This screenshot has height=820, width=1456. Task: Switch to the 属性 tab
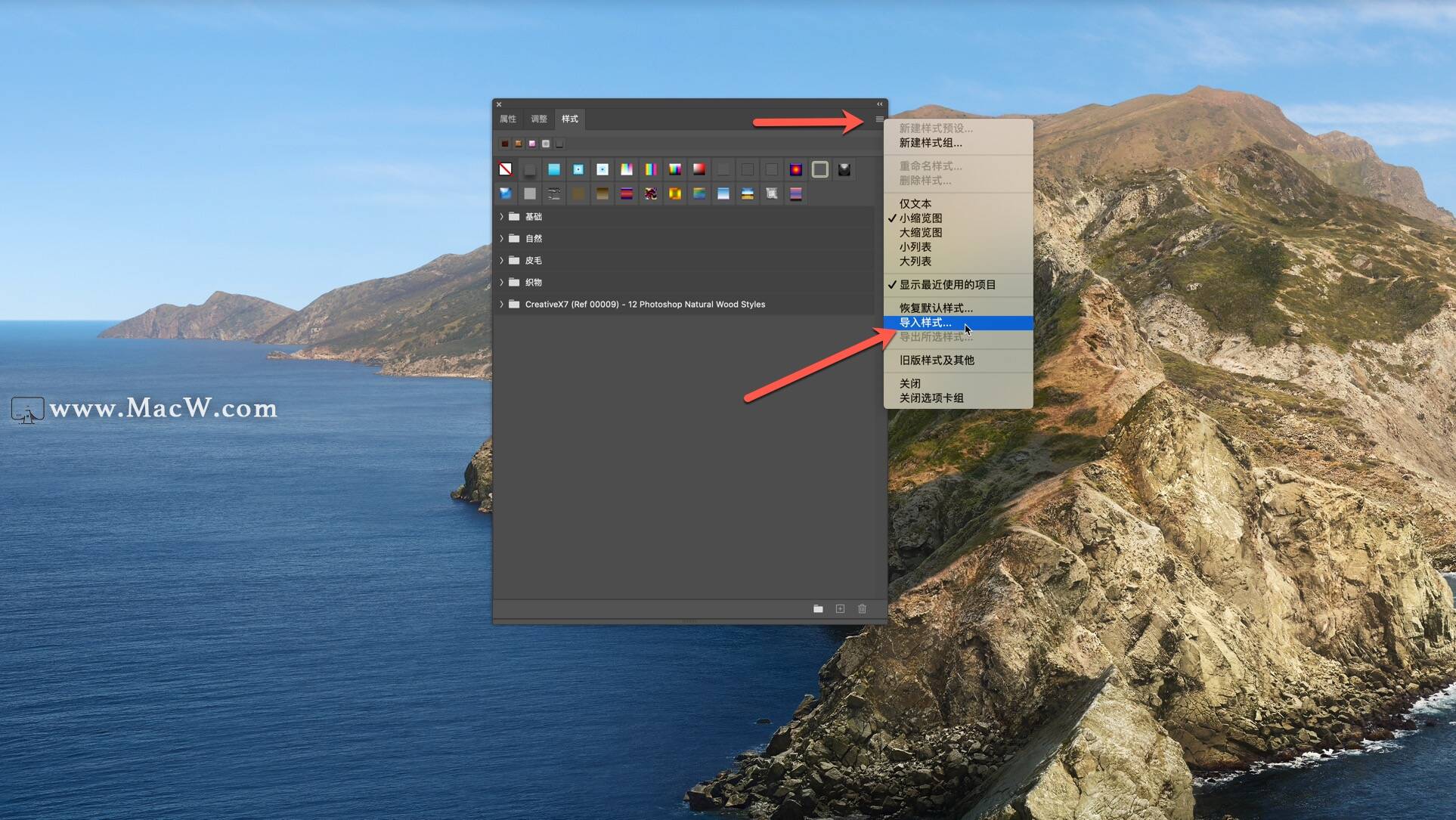[508, 119]
